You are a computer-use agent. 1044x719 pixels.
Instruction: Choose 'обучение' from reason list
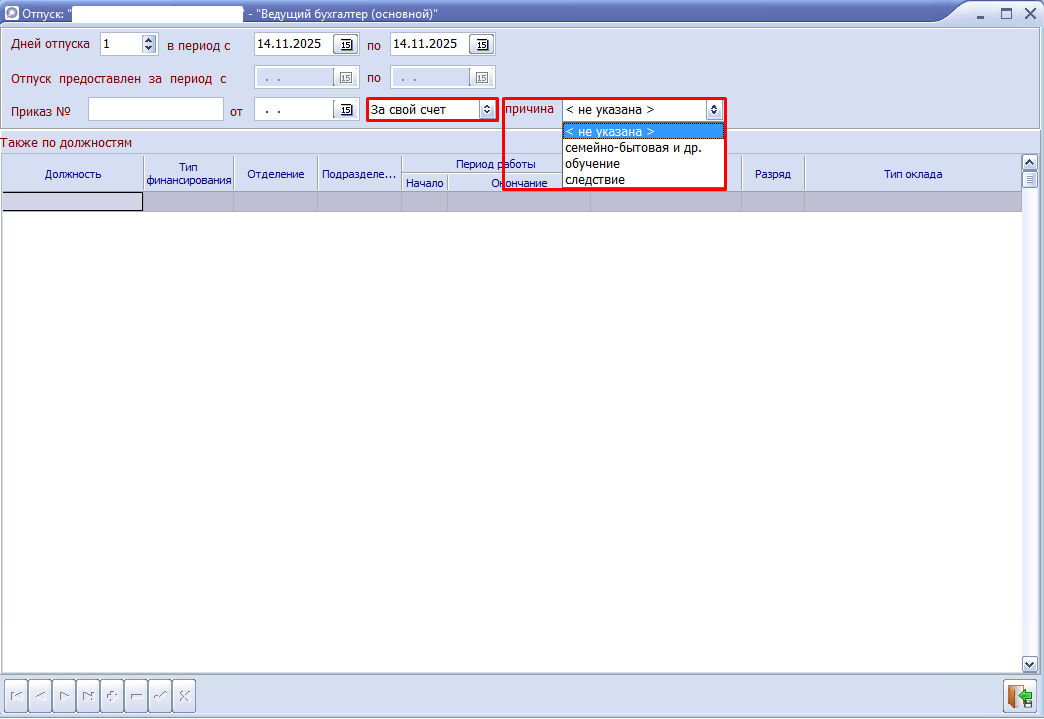pyautogui.click(x=593, y=164)
